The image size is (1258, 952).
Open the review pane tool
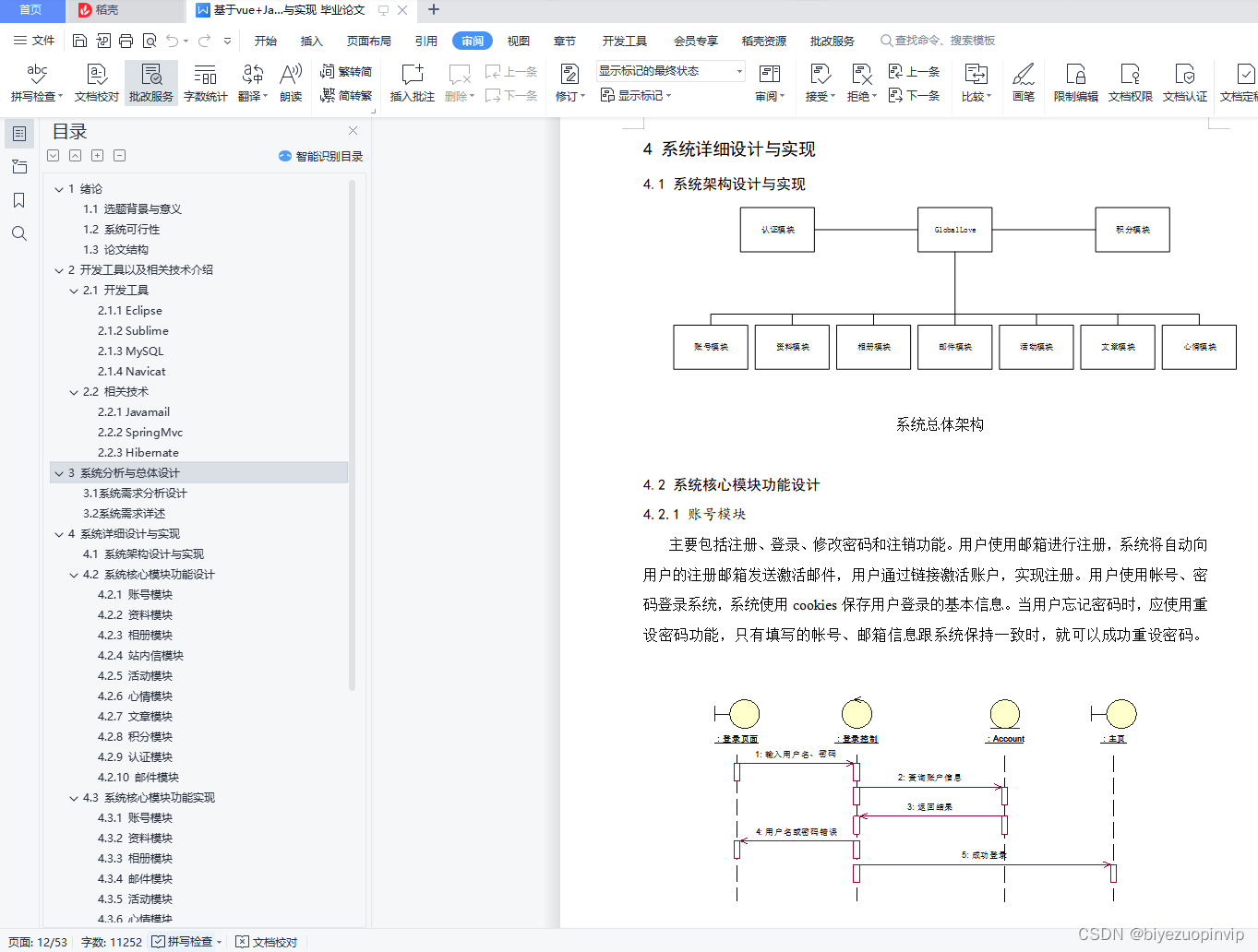770,83
